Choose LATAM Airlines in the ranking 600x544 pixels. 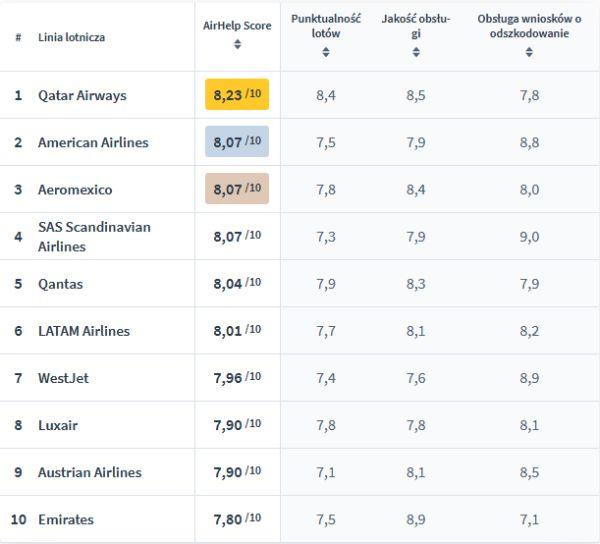pyautogui.click(x=84, y=331)
